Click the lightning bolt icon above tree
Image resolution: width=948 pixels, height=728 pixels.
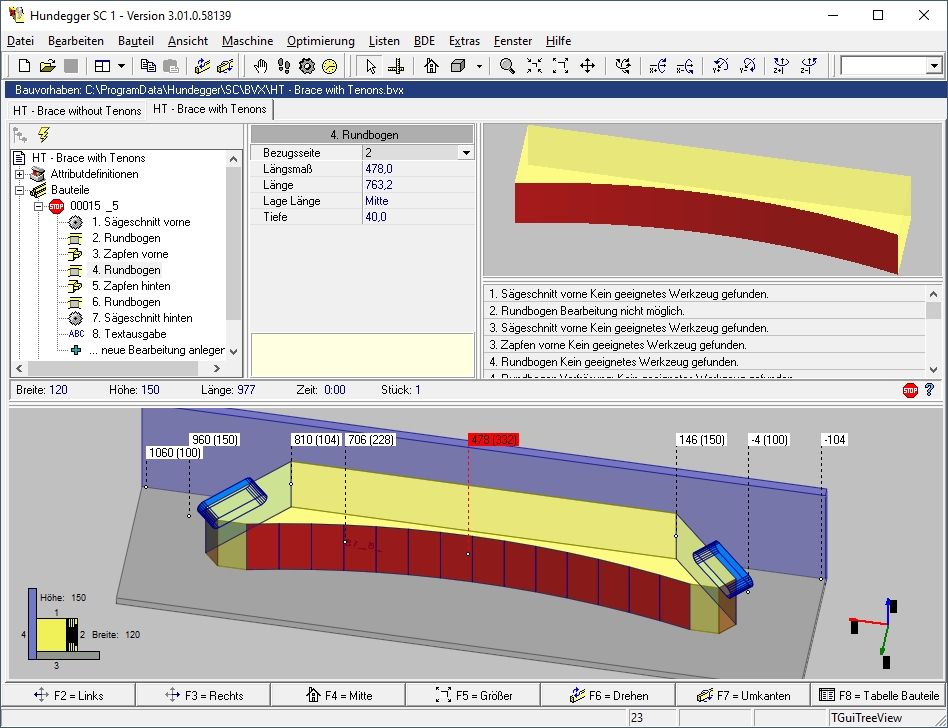coord(44,135)
